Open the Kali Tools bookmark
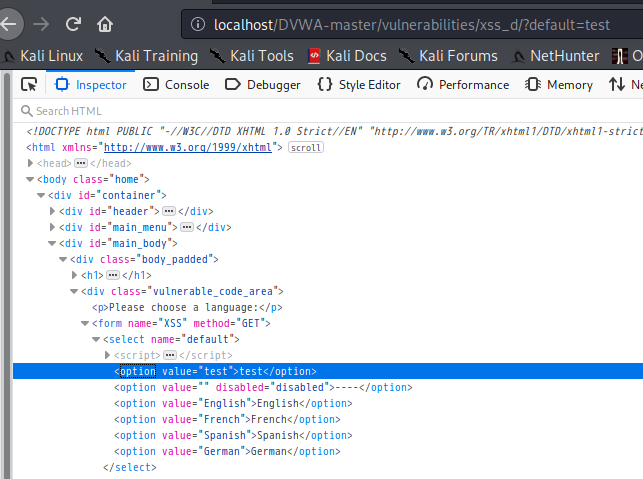 pyautogui.click(x=251, y=56)
